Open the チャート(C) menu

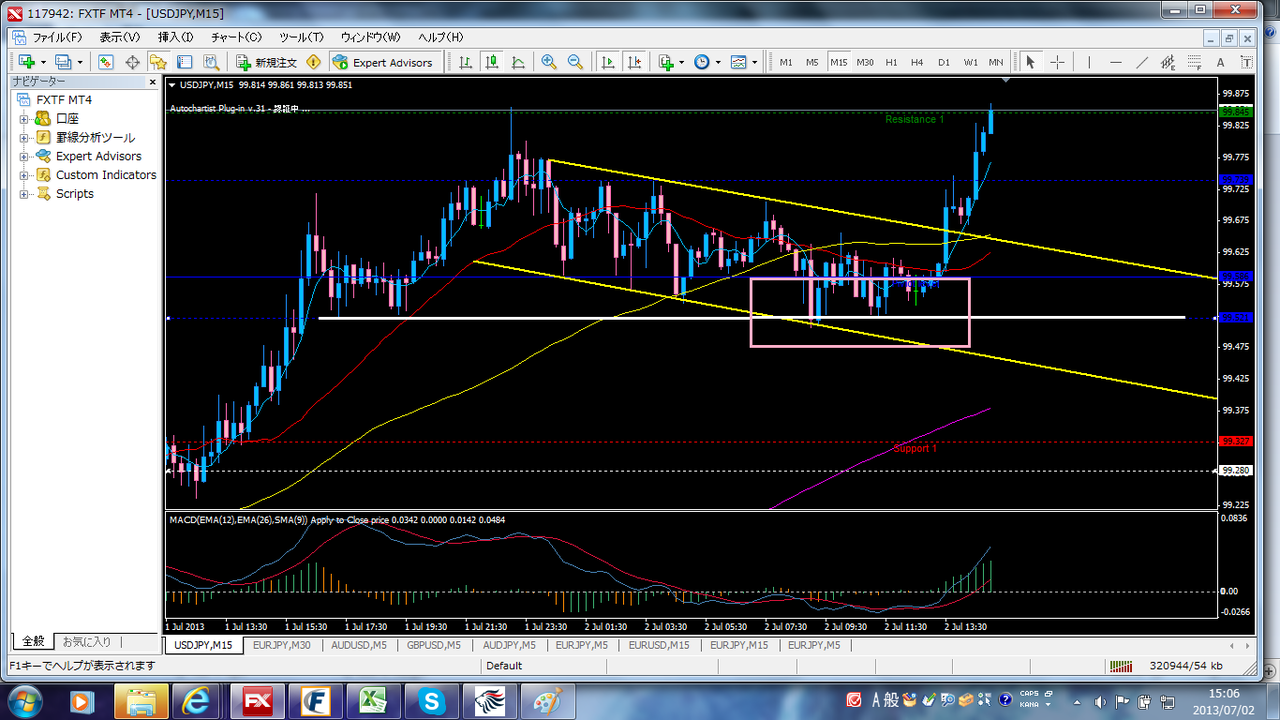(236, 37)
